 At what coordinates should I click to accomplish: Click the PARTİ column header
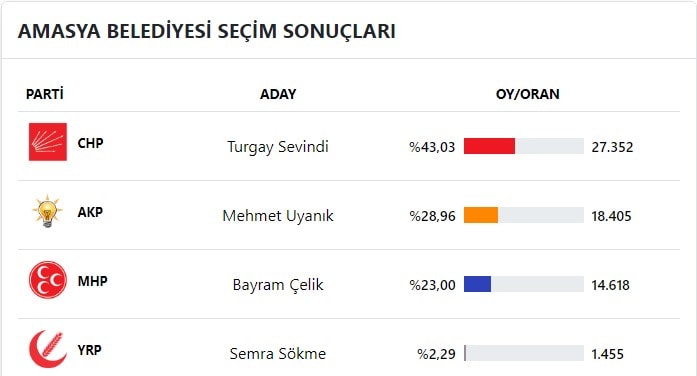click(x=45, y=94)
